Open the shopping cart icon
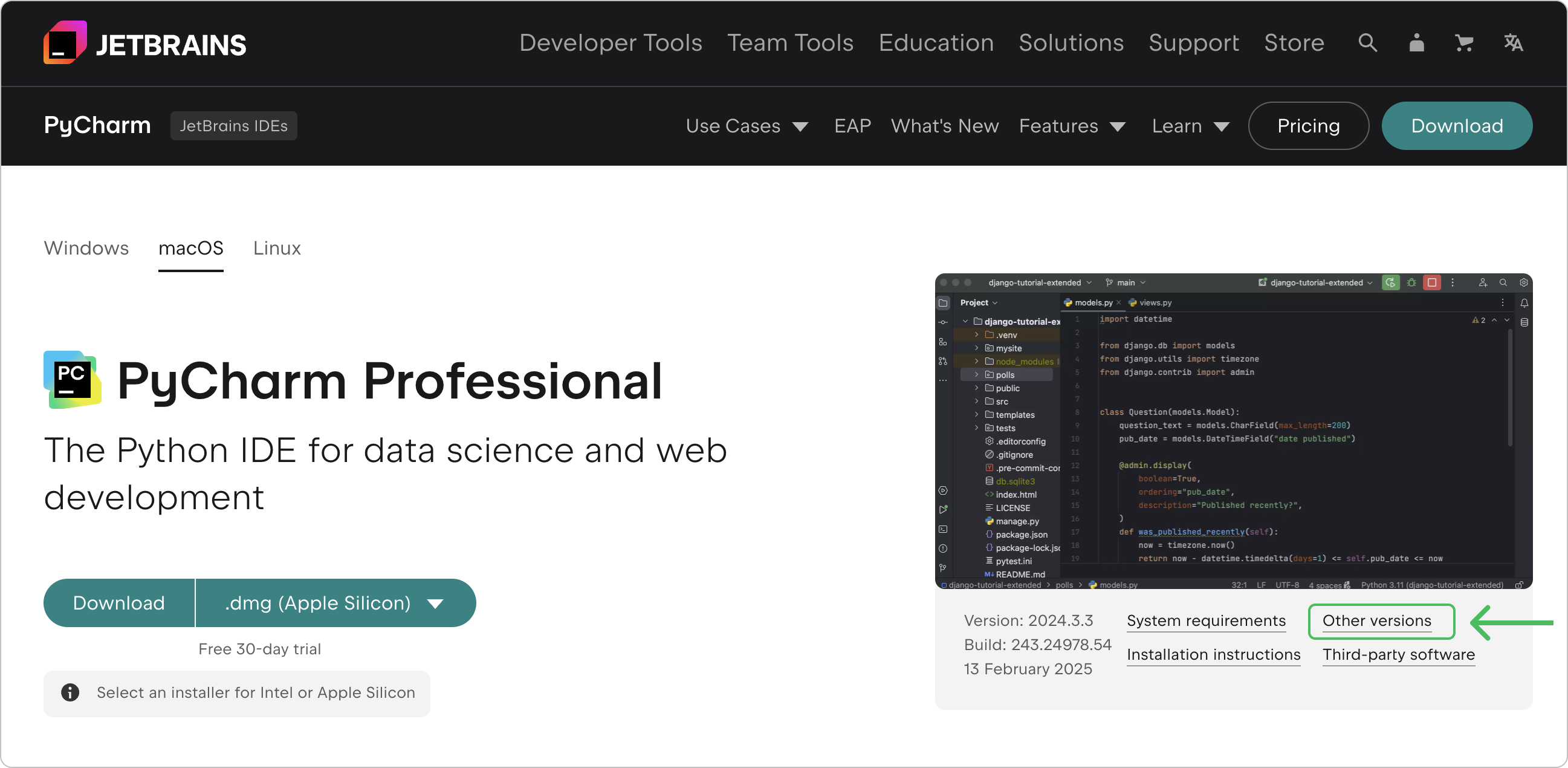Viewport: 1568px width, 768px height. (1464, 42)
